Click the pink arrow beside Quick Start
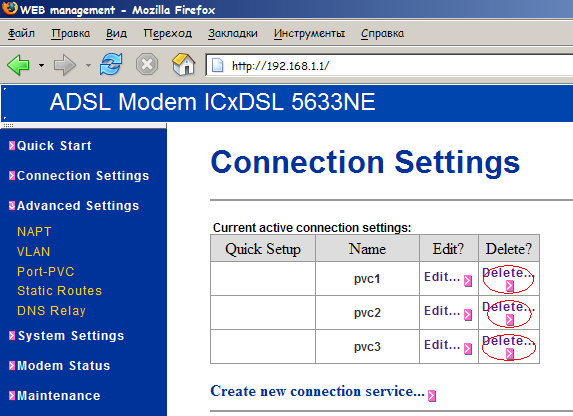573x416 pixels. [x=12, y=145]
